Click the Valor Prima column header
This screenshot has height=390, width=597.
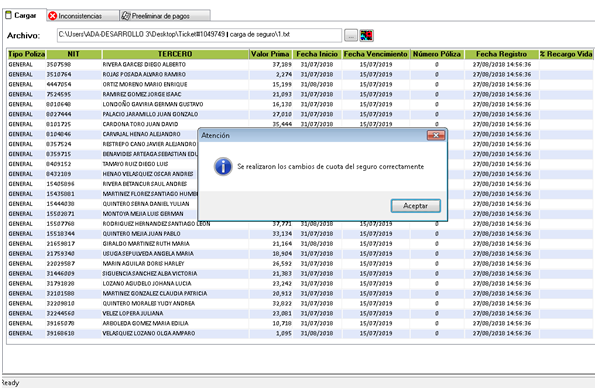[270, 54]
